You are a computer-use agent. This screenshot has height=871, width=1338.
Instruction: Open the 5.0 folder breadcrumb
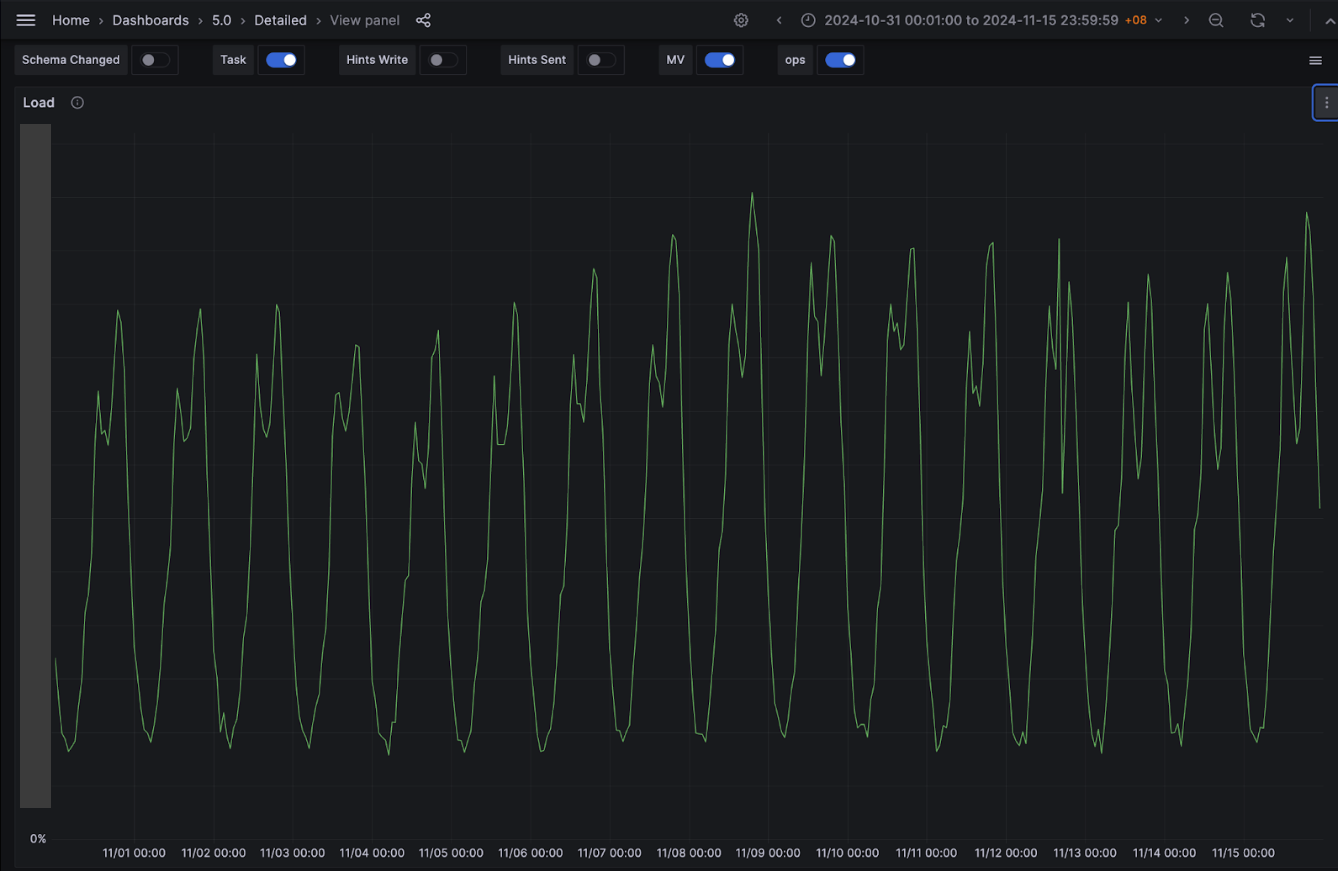point(221,20)
